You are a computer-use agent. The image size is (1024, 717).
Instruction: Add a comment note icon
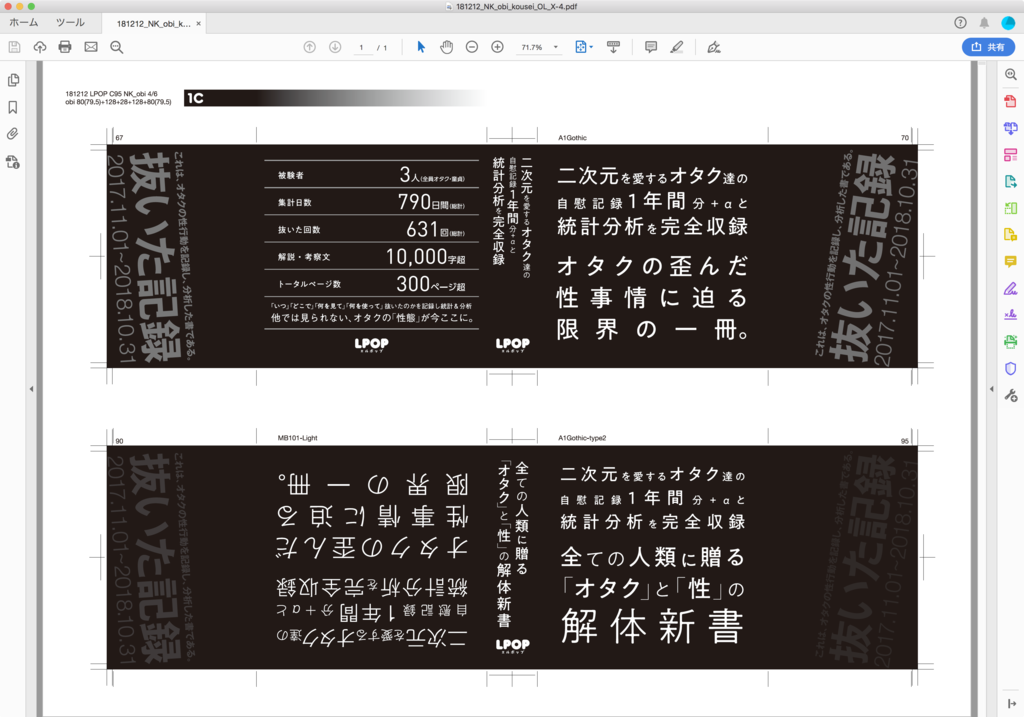tap(651, 47)
